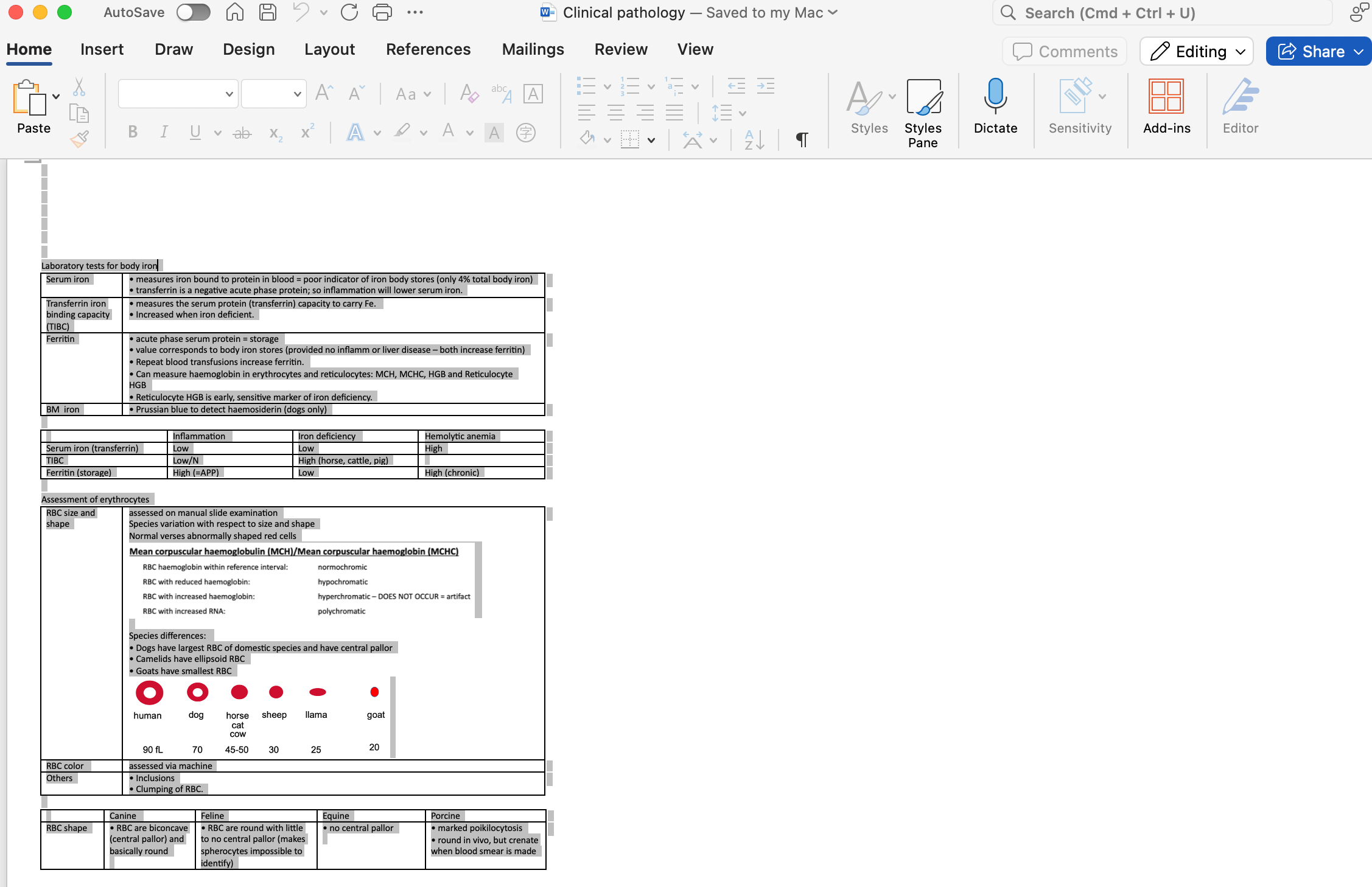
Task: Click the Format Painter brush icon
Action: tap(79, 139)
